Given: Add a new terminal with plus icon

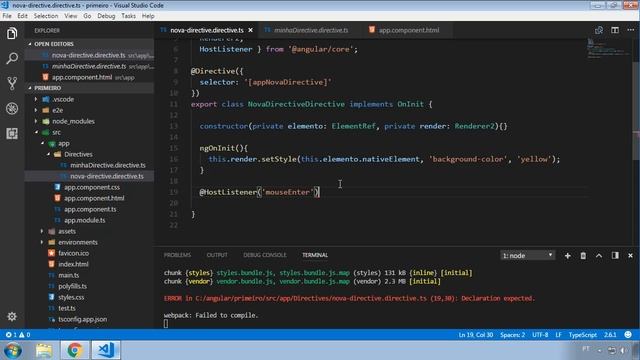Looking at the screenshot, I should 567,256.
